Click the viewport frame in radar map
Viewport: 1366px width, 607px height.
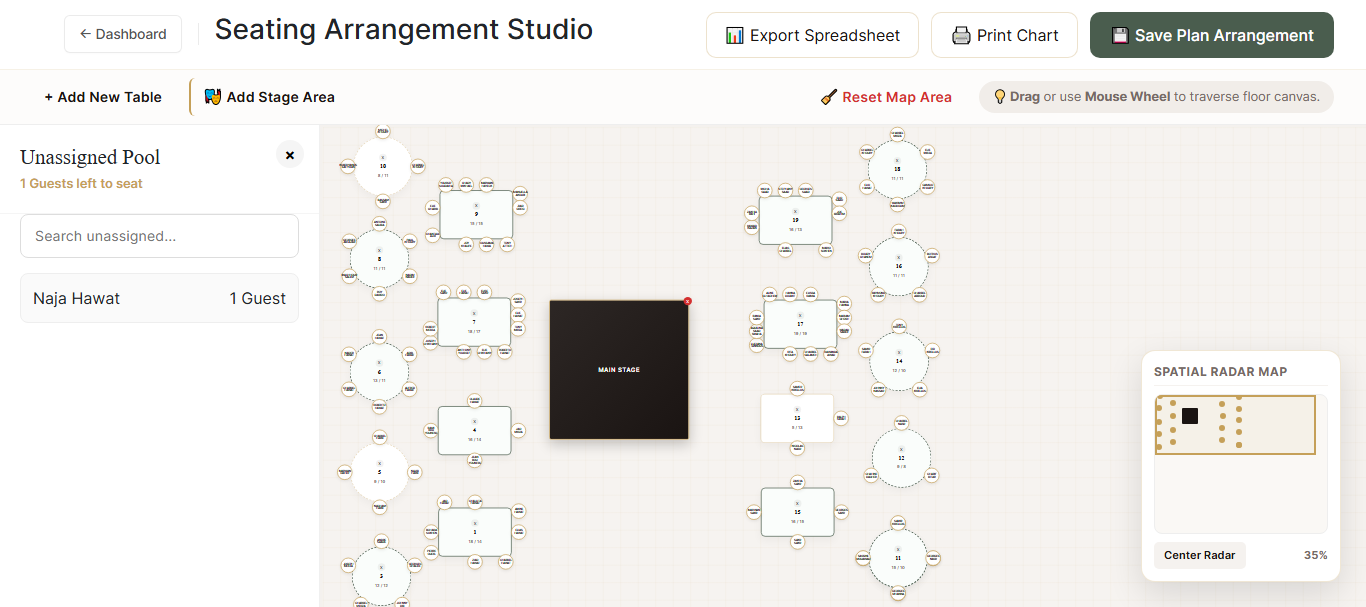[1235, 425]
